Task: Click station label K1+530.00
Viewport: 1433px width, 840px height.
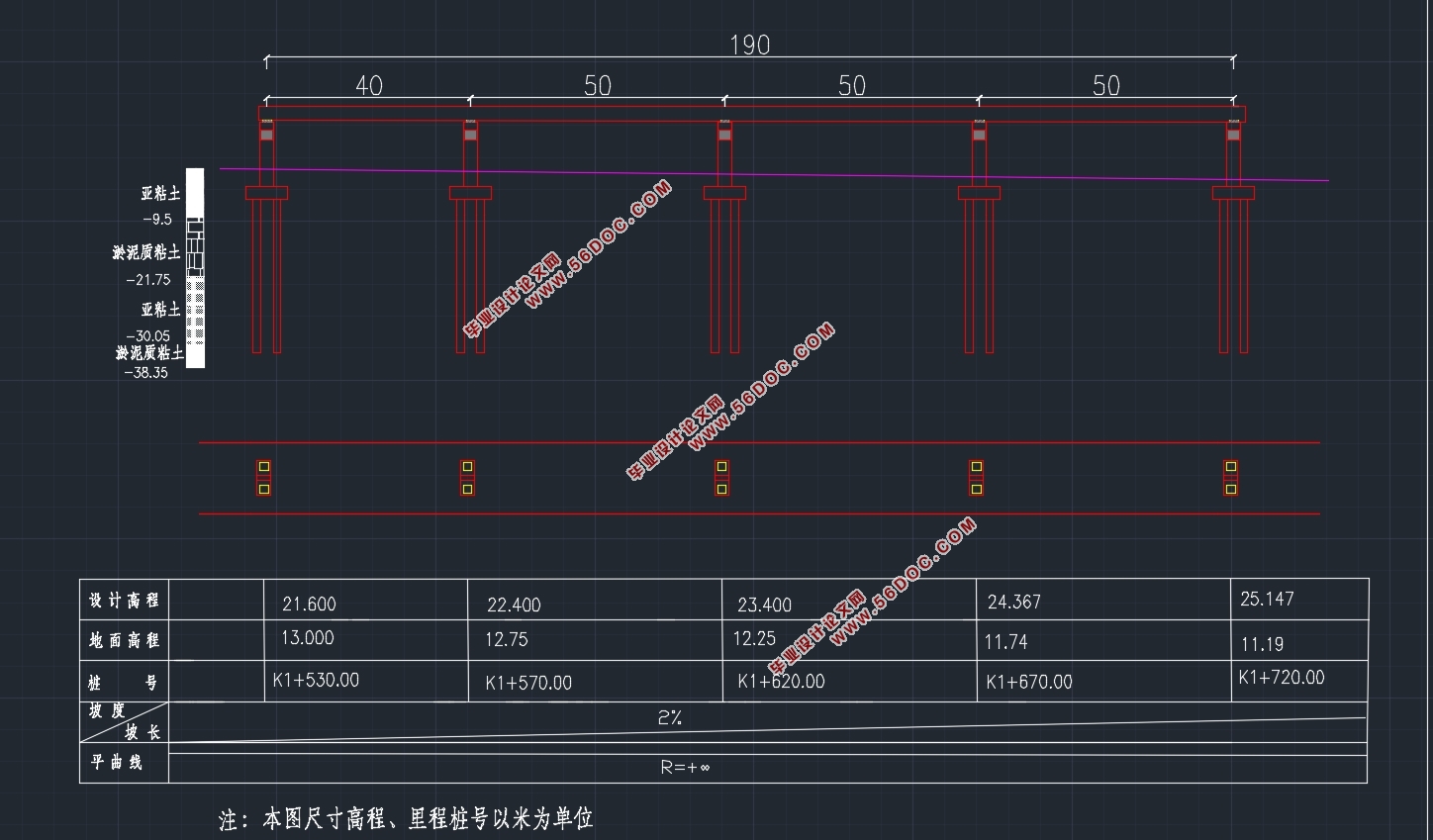Action: pos(316,680)
